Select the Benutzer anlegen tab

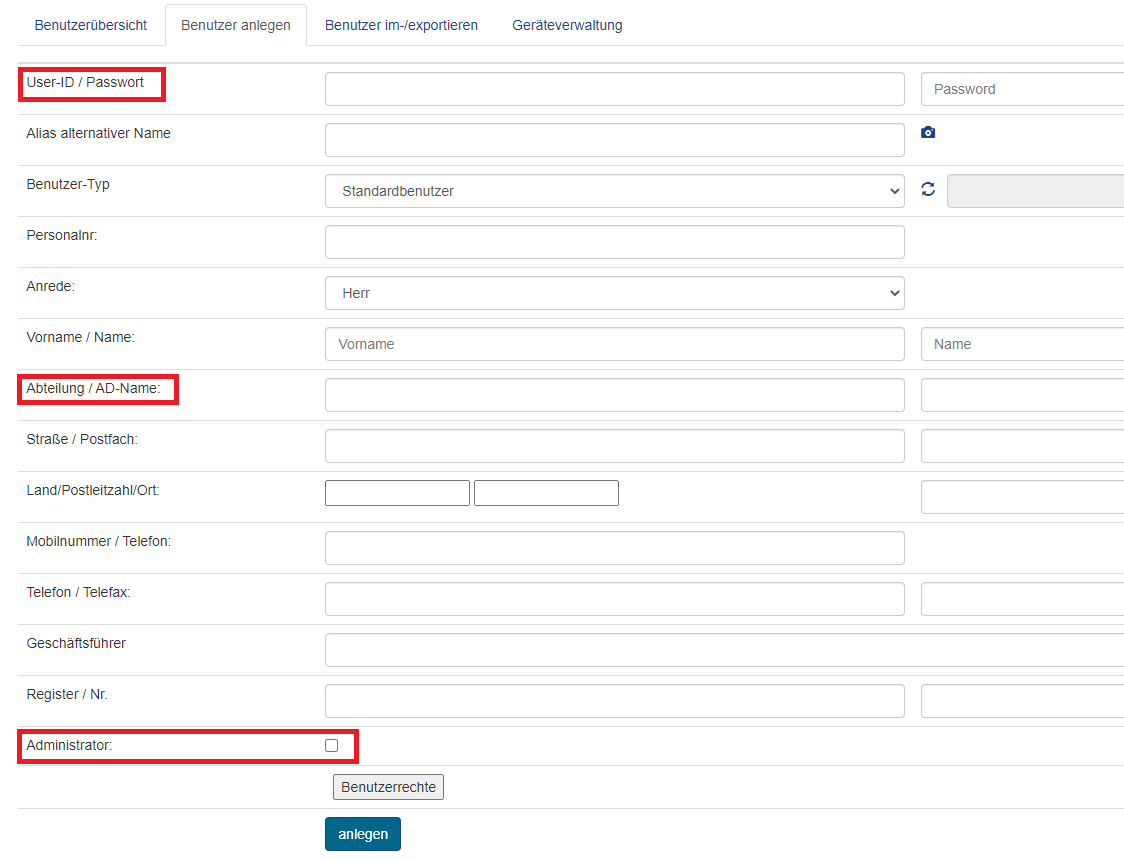pos(236,25)
